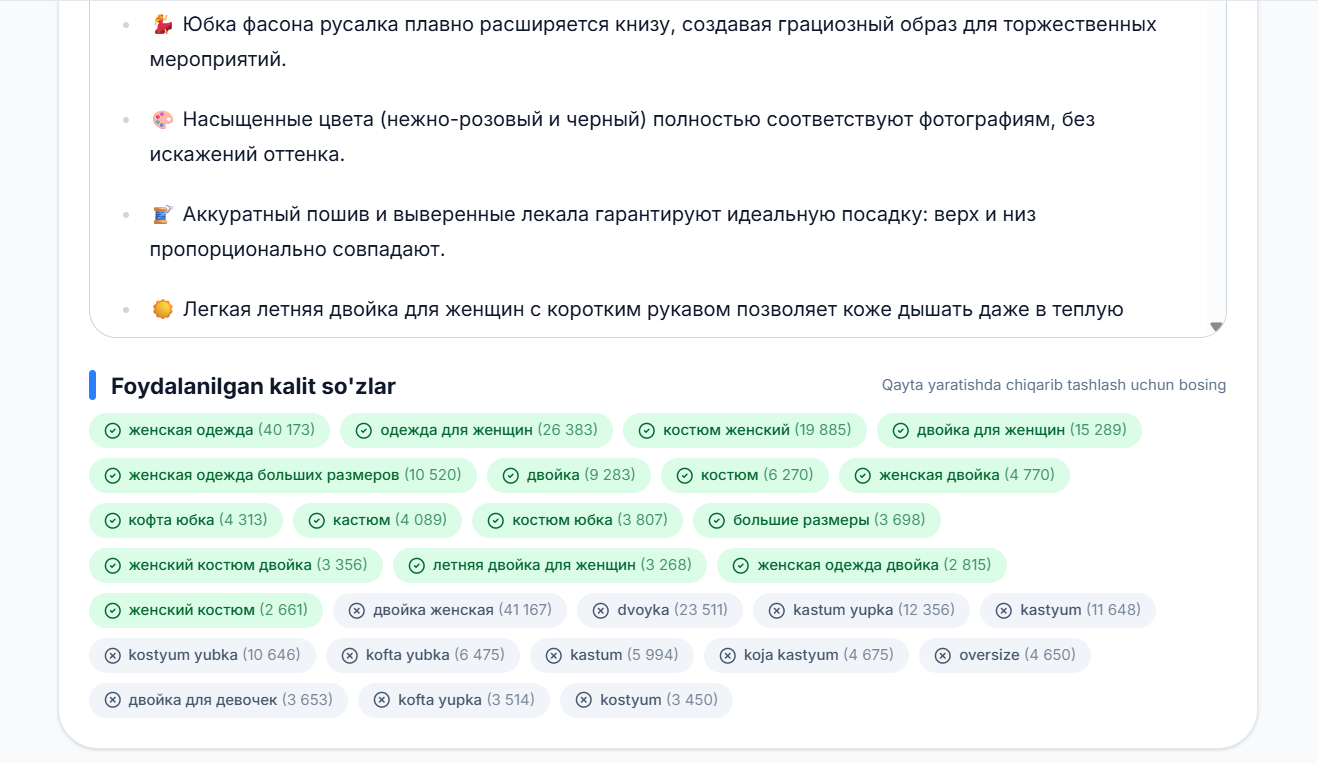Select the 'kostyum (3 450)' chip
This screenshot has height=763, width=1318.
tap(646, 700)
